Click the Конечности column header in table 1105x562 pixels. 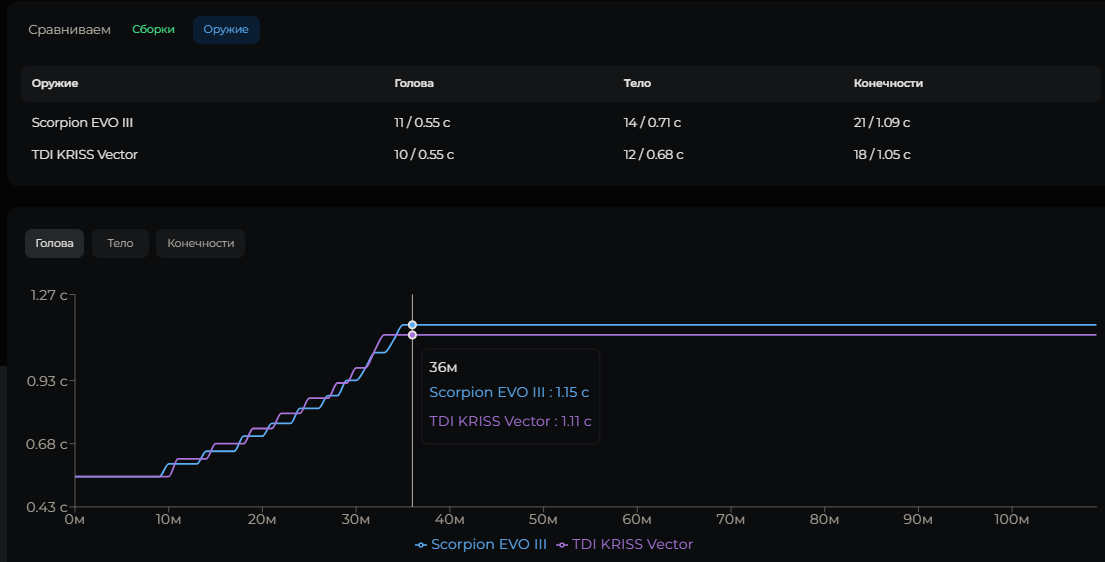point(888,83)
